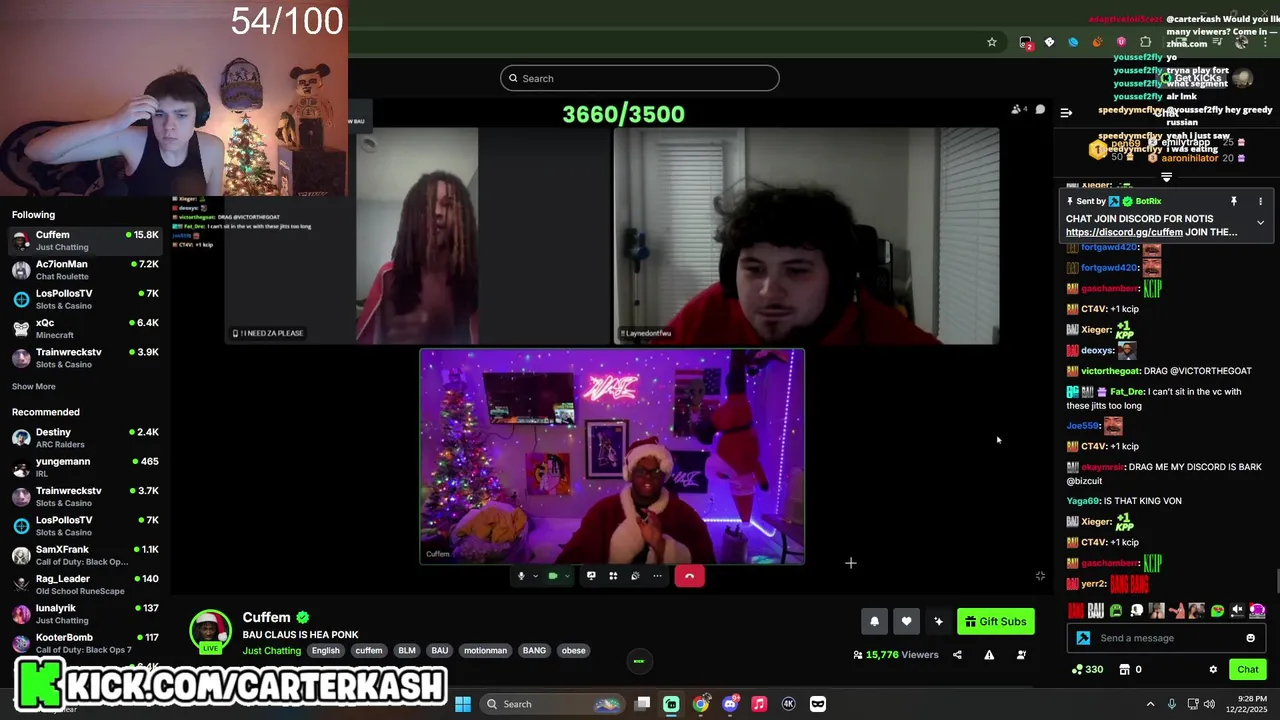Click the share screen icon in call bar

591,576
